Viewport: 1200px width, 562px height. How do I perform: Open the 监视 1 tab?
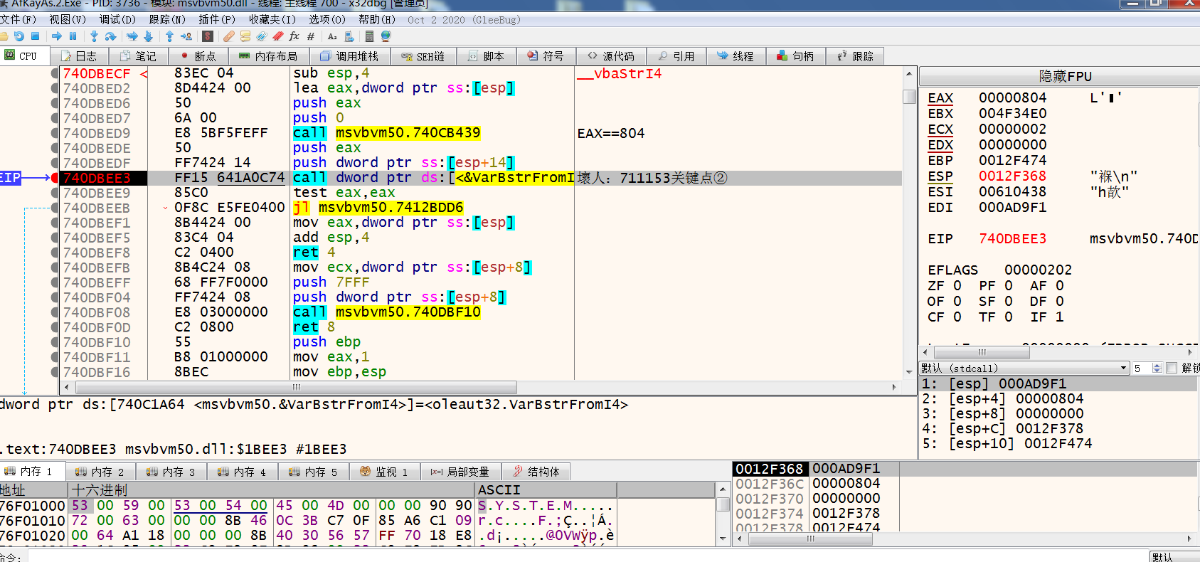386,471
